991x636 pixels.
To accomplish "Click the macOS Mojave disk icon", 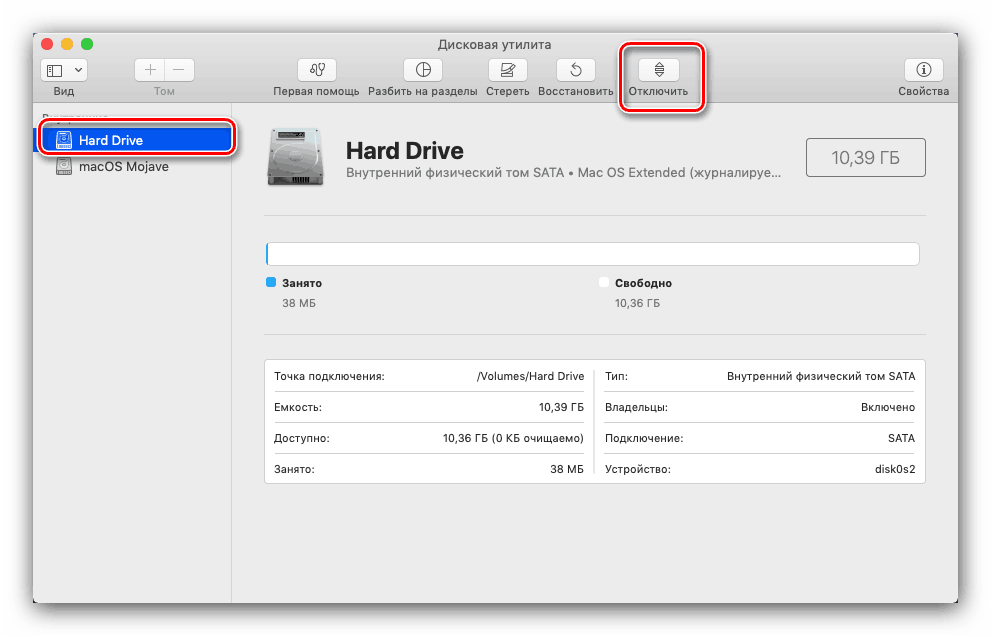I will [64, 166].
